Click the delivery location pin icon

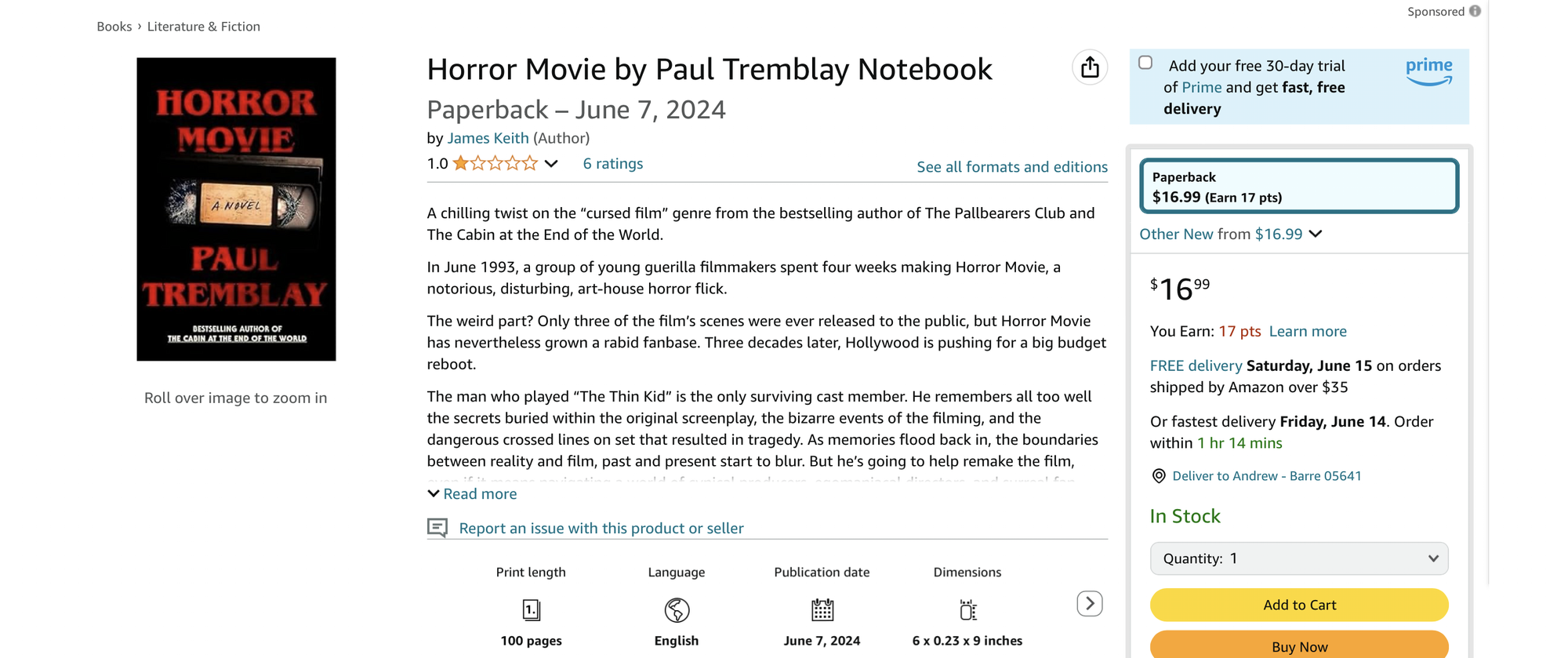click(x=1159, y=476)
